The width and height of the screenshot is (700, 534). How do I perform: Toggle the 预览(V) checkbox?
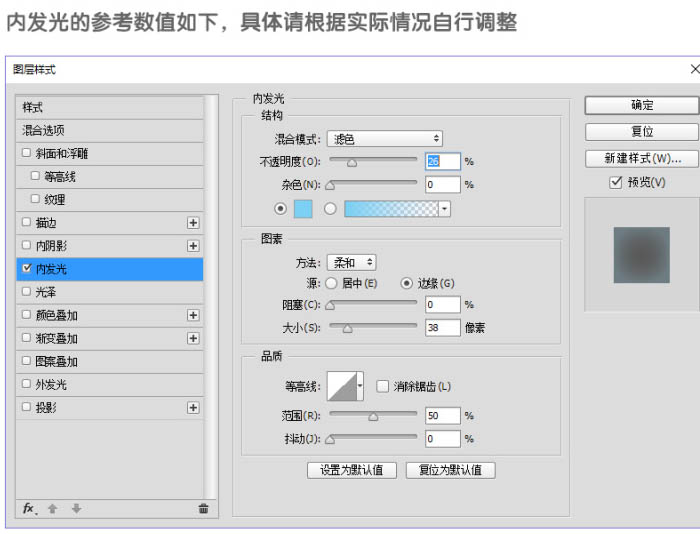tap(616, 182)
